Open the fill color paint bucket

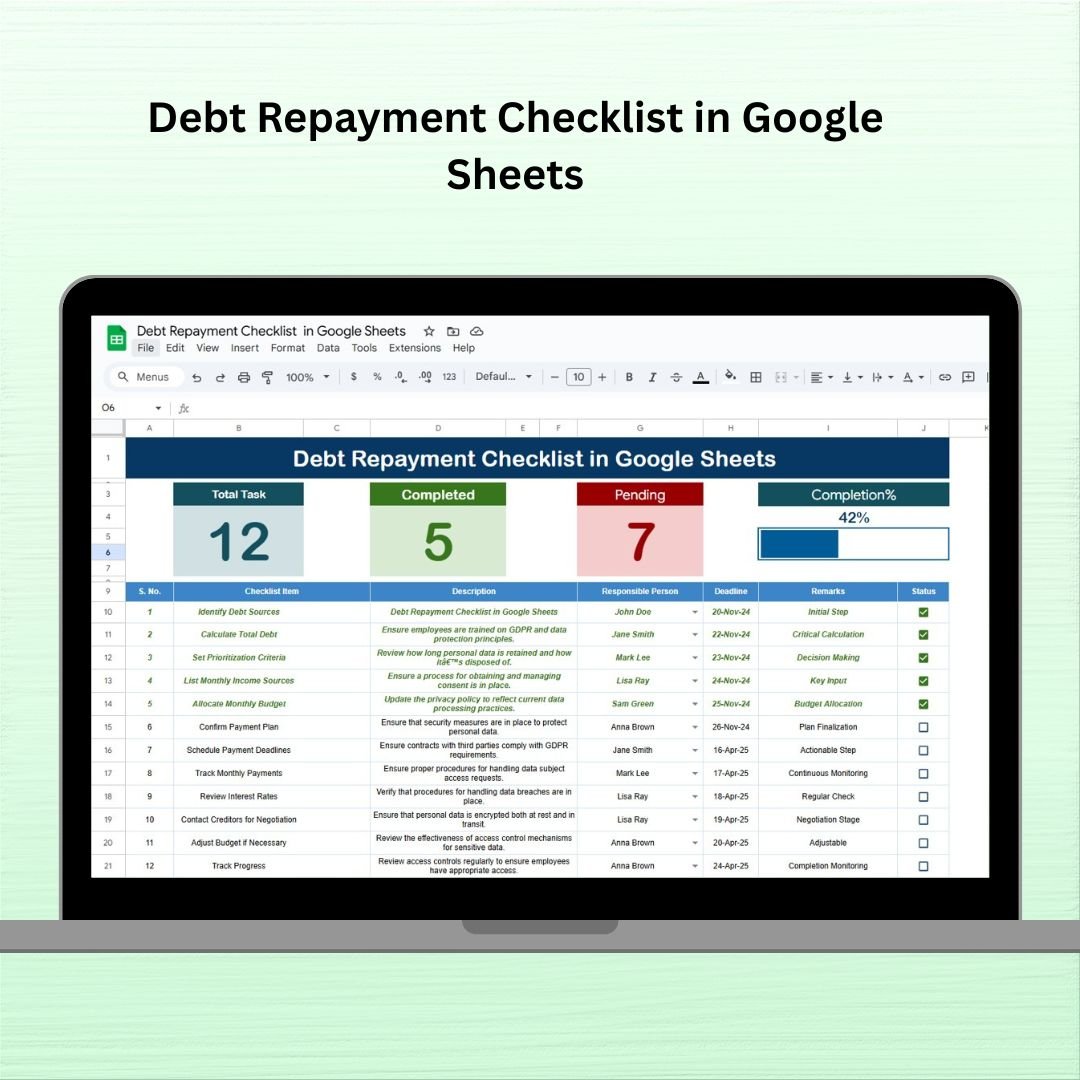pos(730,376)
